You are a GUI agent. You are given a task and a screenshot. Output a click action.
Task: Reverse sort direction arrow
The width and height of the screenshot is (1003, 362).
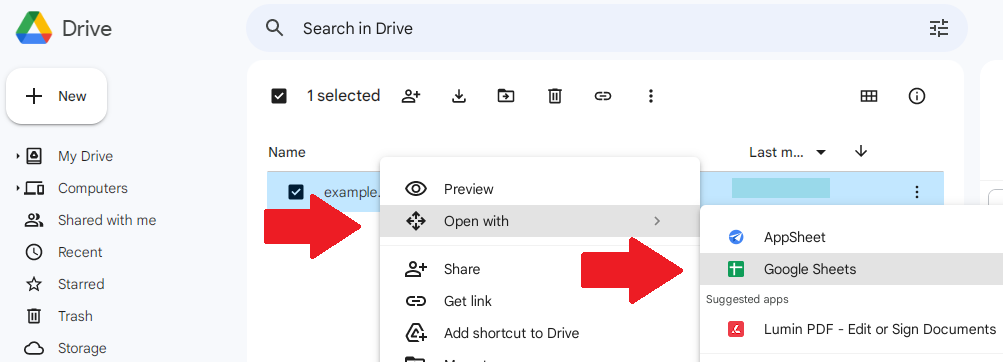coord(861,152)
